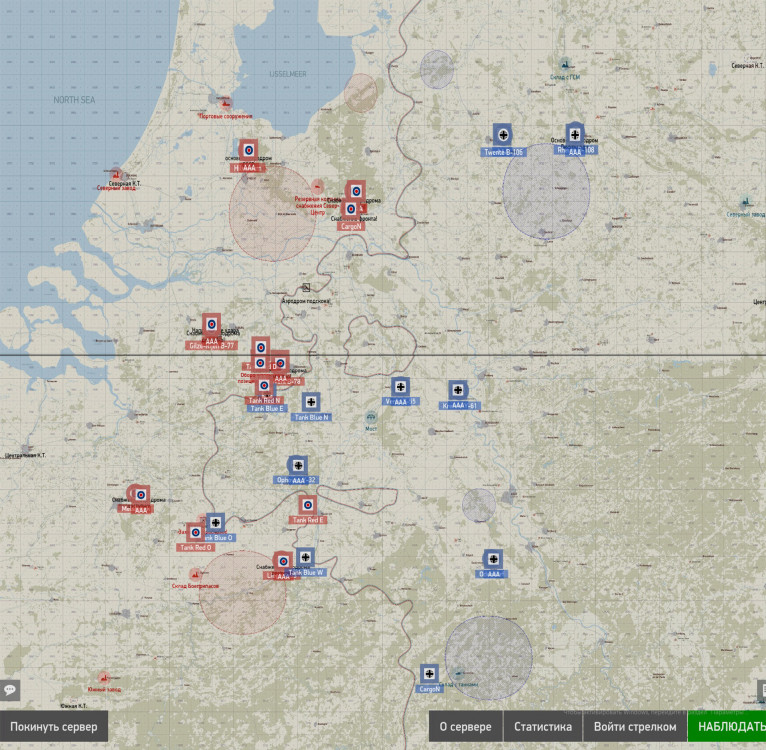Select the Аэродром подскока airfield marker
The width and height of the screenshot is (766, 750).
coord(306,287)
